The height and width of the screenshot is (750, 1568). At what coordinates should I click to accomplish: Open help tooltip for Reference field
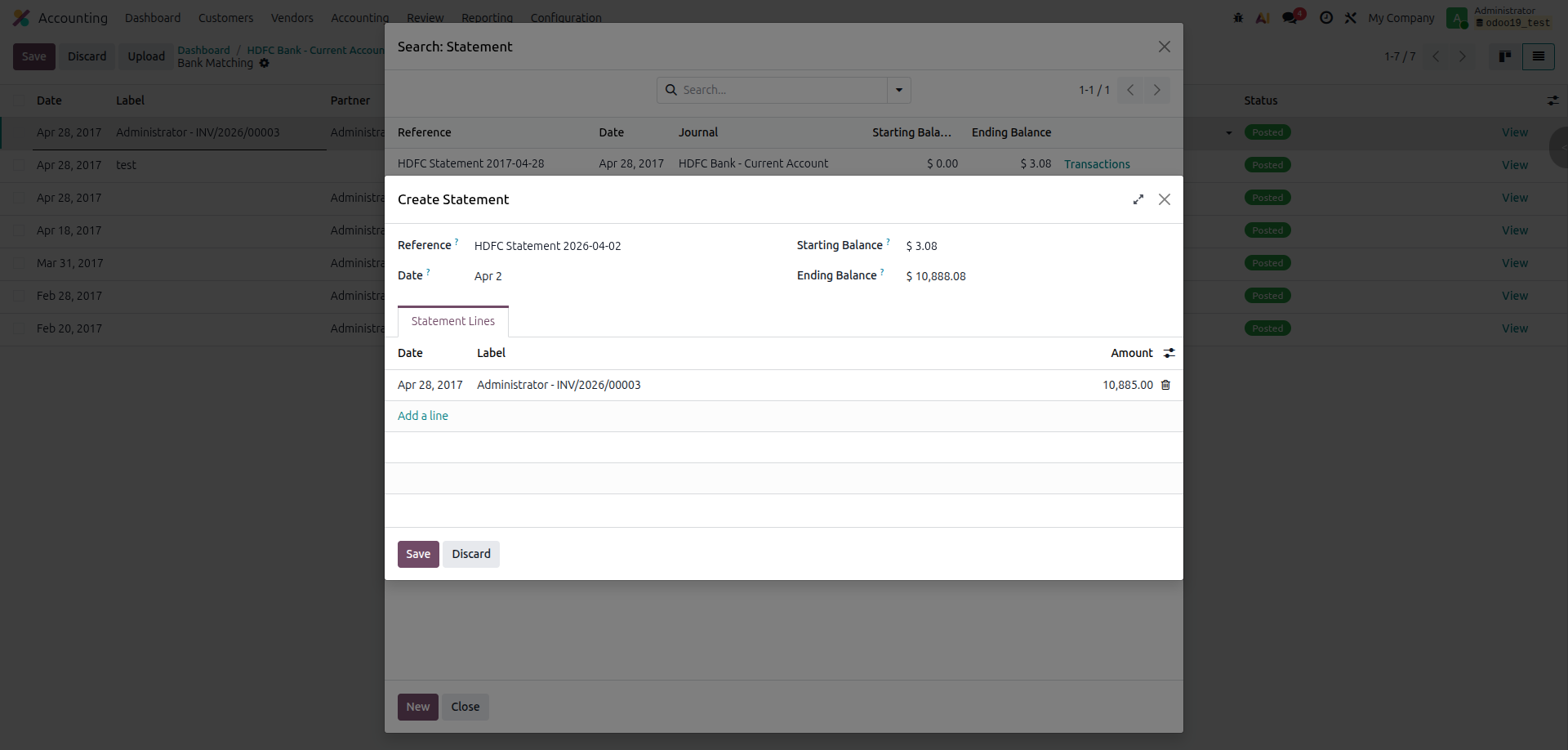coord(457,241)
